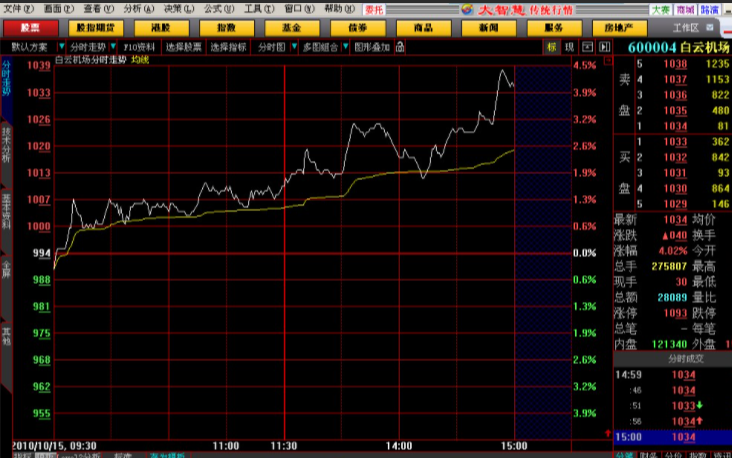The image size is (732, 458).
Task: Switch to the 商品 category tab
Action: (x=423, y=28)
